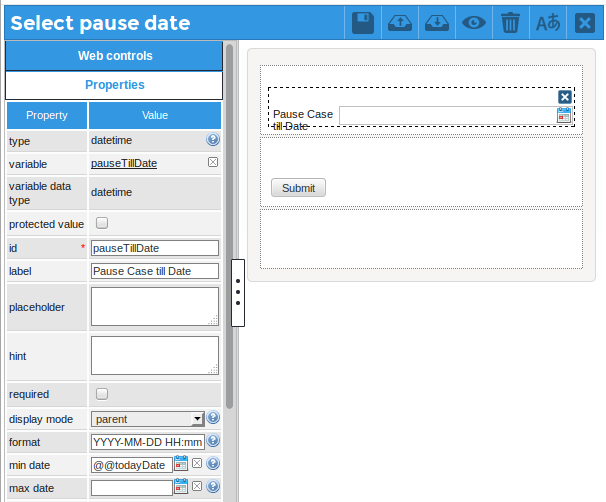Preview the form with eye icon
Viewport: 606px width, 502px height.
(x=474, y=23)
